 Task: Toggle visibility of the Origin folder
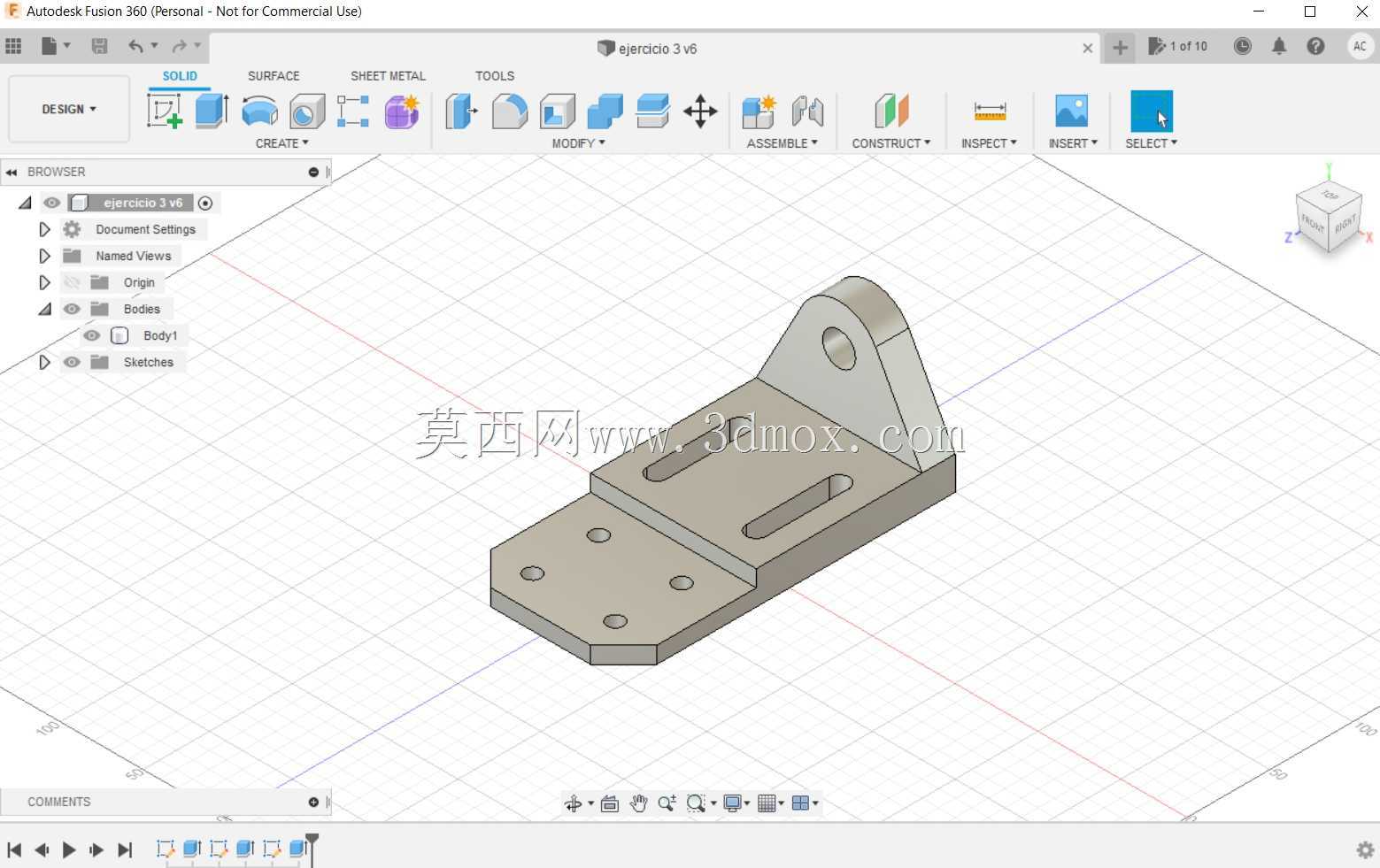pos(72,282)
